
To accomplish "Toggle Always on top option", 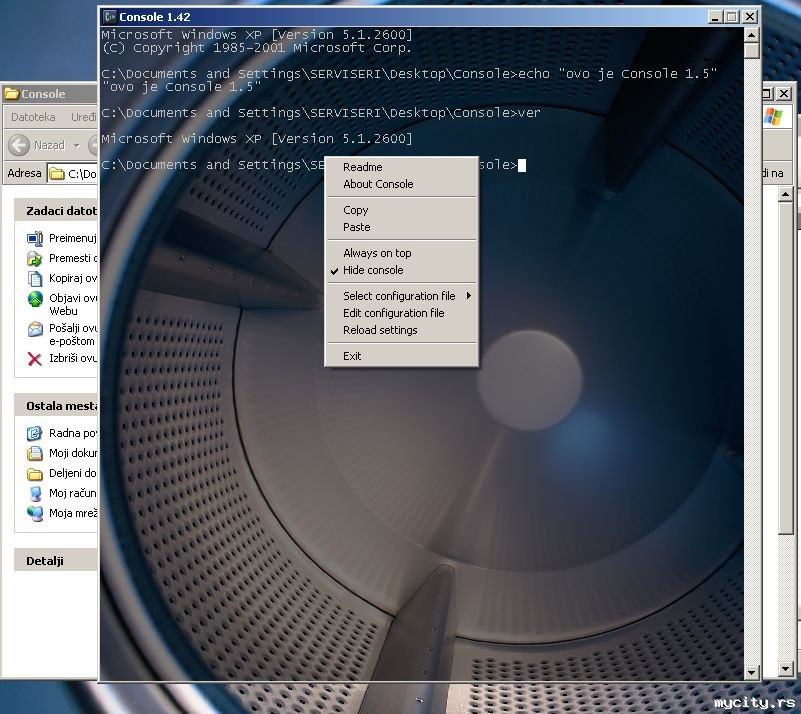I will [377, 253].
